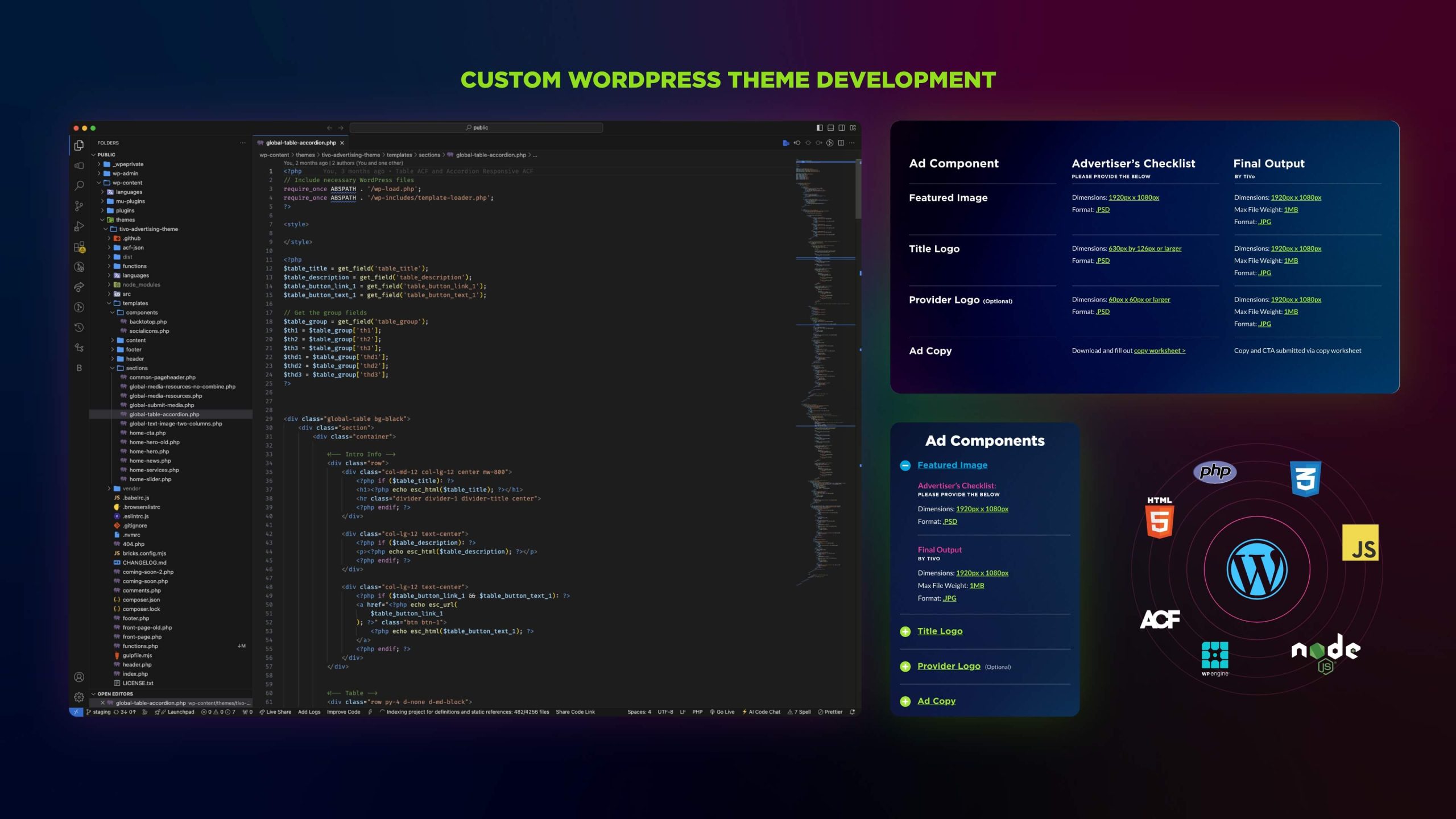Click the Provider Logo accordion link
The width and height of the screenshot is (1456, 819).
[x=949, y=666]
